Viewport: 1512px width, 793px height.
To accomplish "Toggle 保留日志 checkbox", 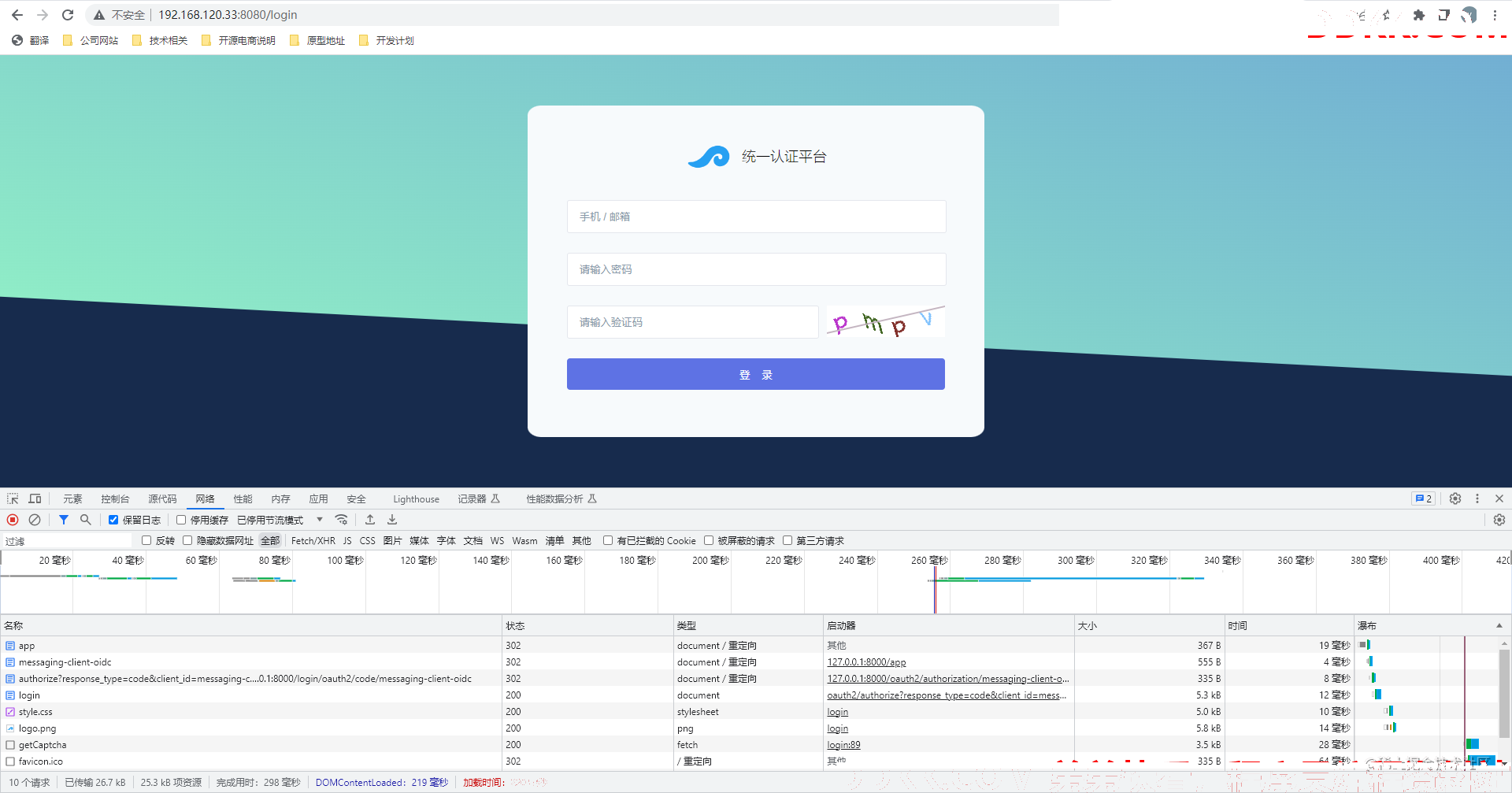I will coord(113,520).
